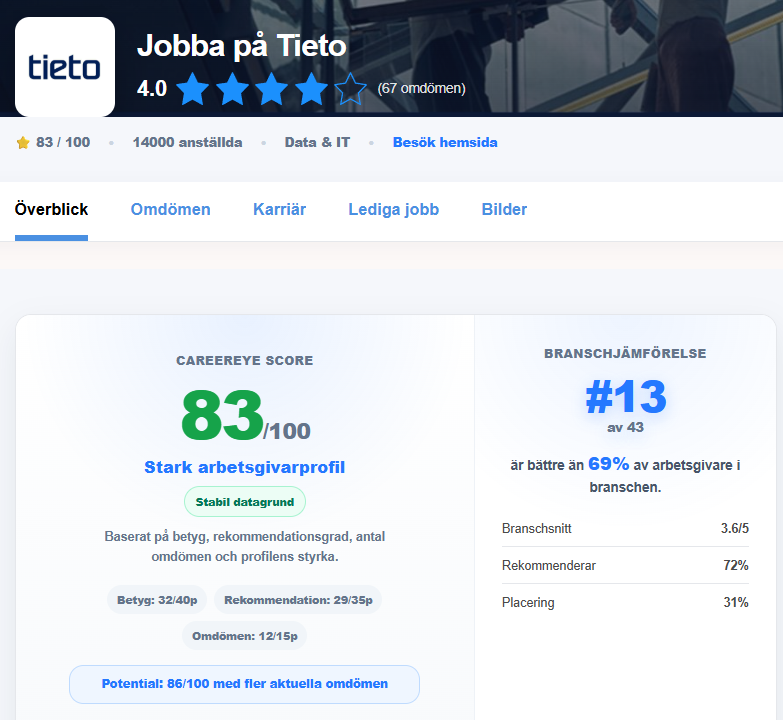Click the Stabil datagrund badge
This screenshot has height=720, width=783.
pos(245,502)
